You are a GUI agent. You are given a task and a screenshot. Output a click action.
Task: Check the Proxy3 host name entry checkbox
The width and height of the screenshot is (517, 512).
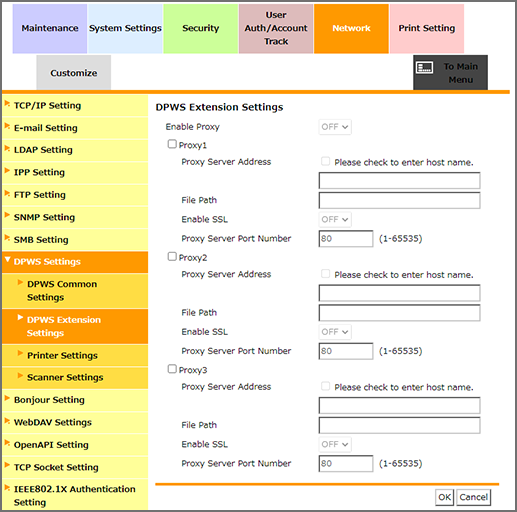[x=325, y=386]
